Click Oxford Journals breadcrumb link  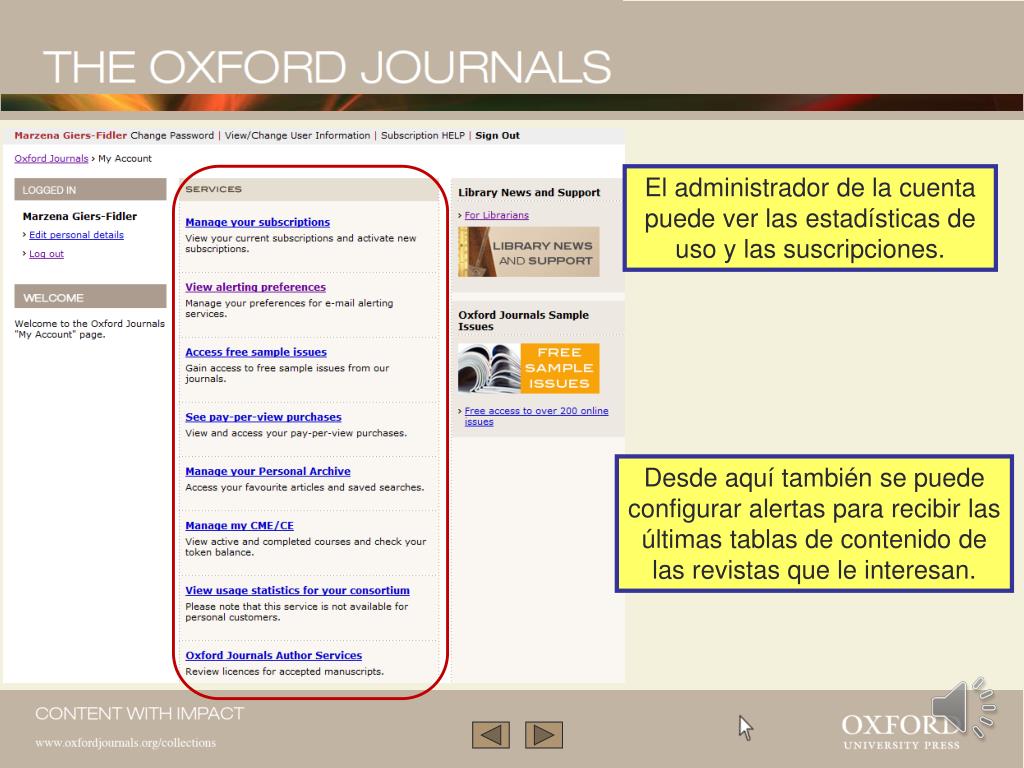coord(51,158)
